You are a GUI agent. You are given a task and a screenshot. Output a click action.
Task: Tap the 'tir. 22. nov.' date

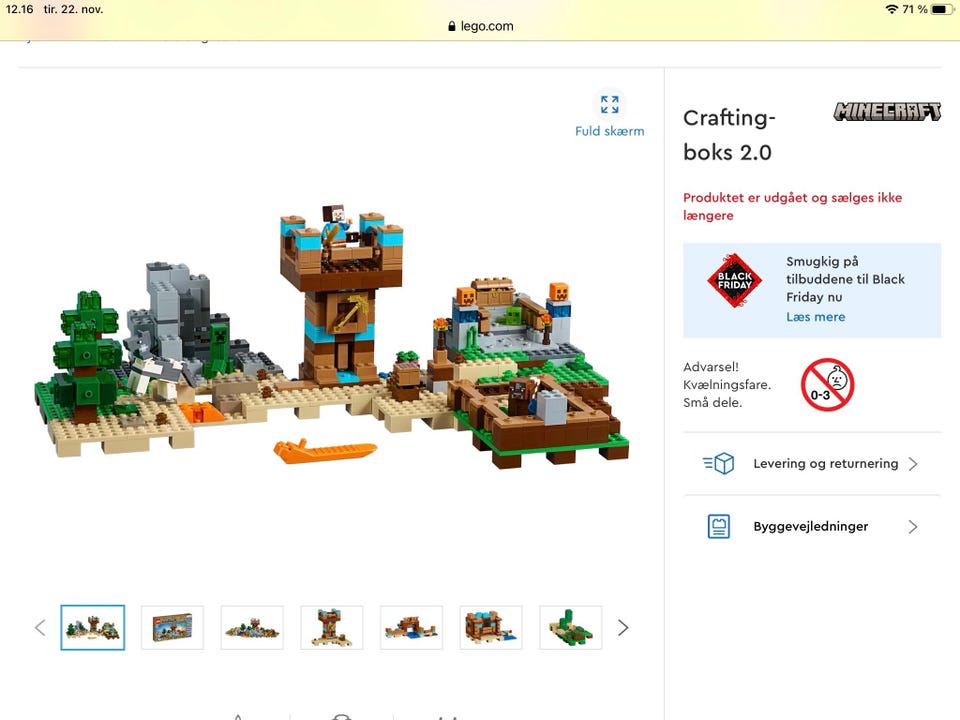[73, 9]
